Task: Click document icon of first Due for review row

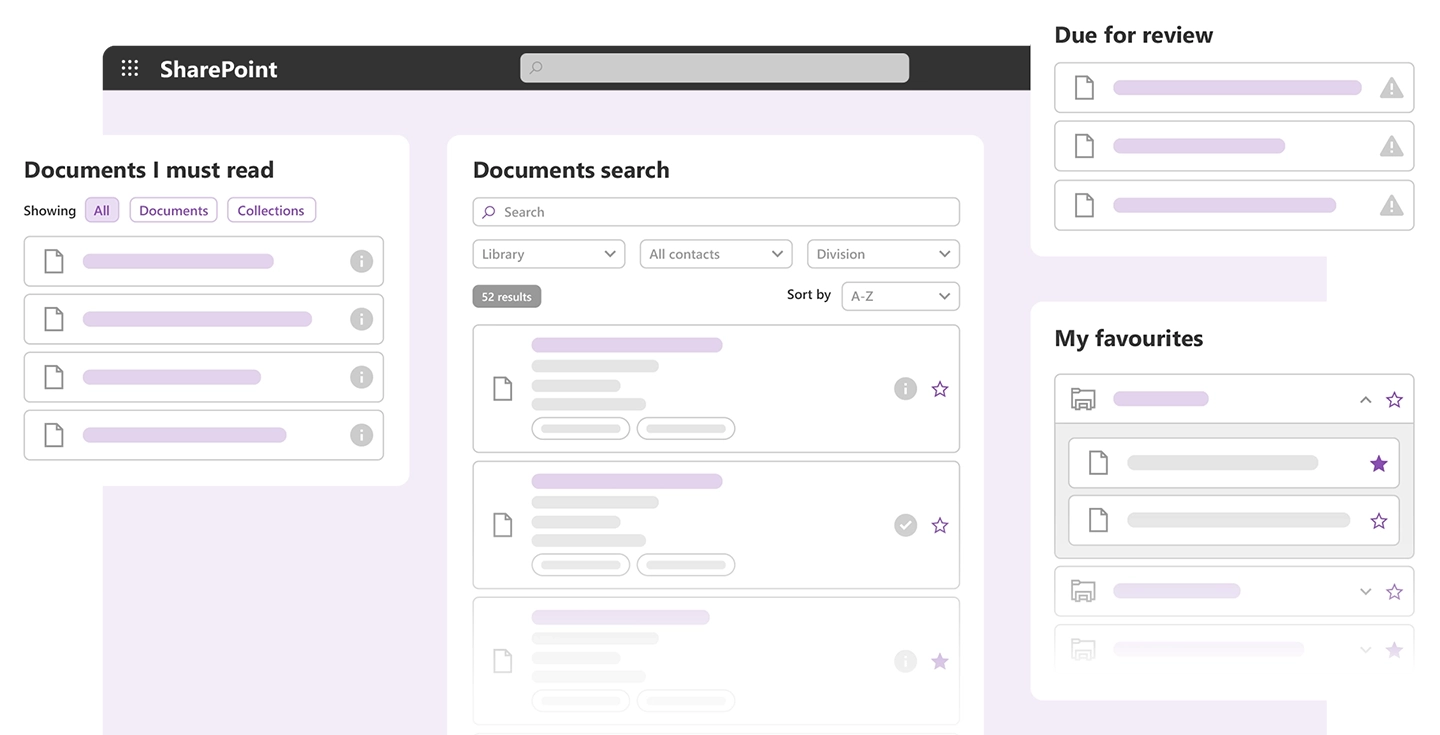Action: (1084, 88)
